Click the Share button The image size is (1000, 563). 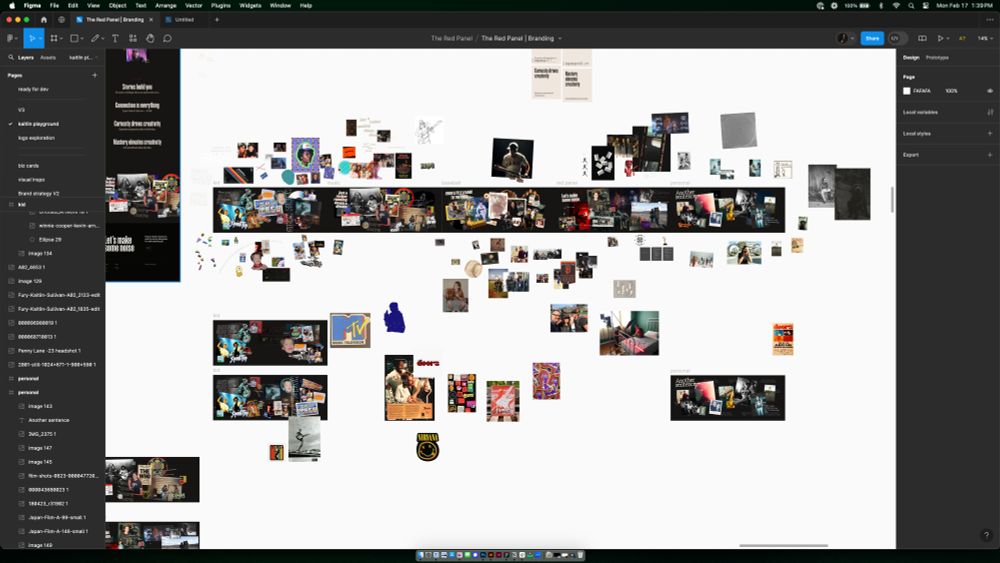click(872, 38)
